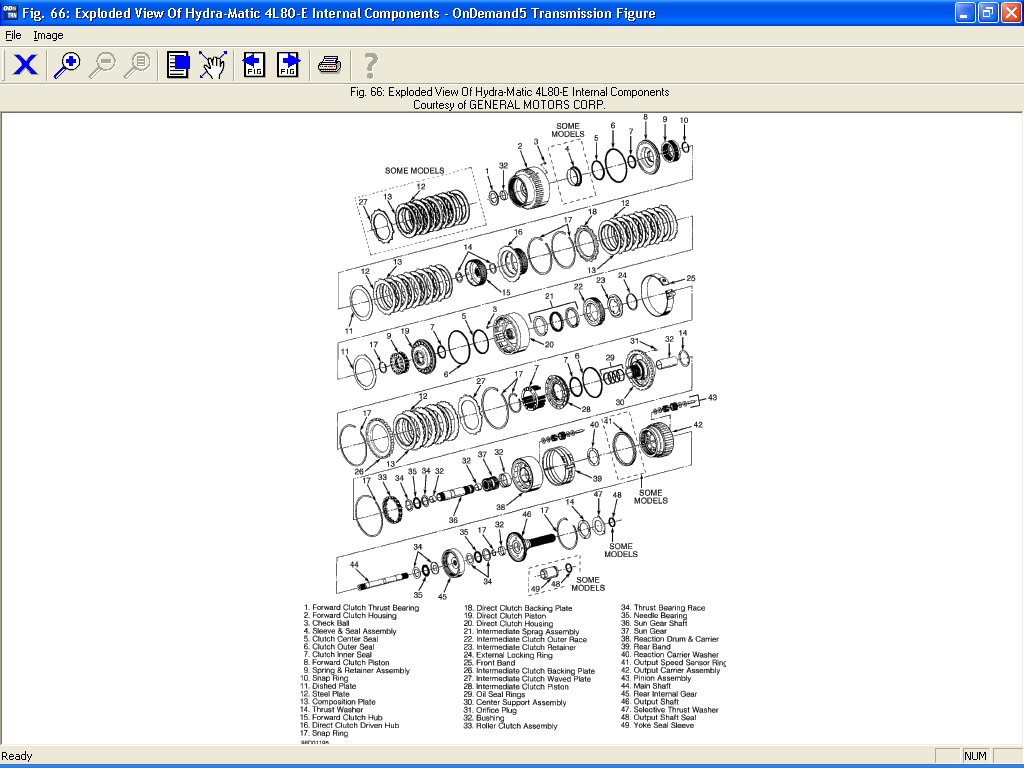Click legend entry '7. Clutch Inner Seal'
This screenshot has height=768, width=1024.
click(338, 654)
